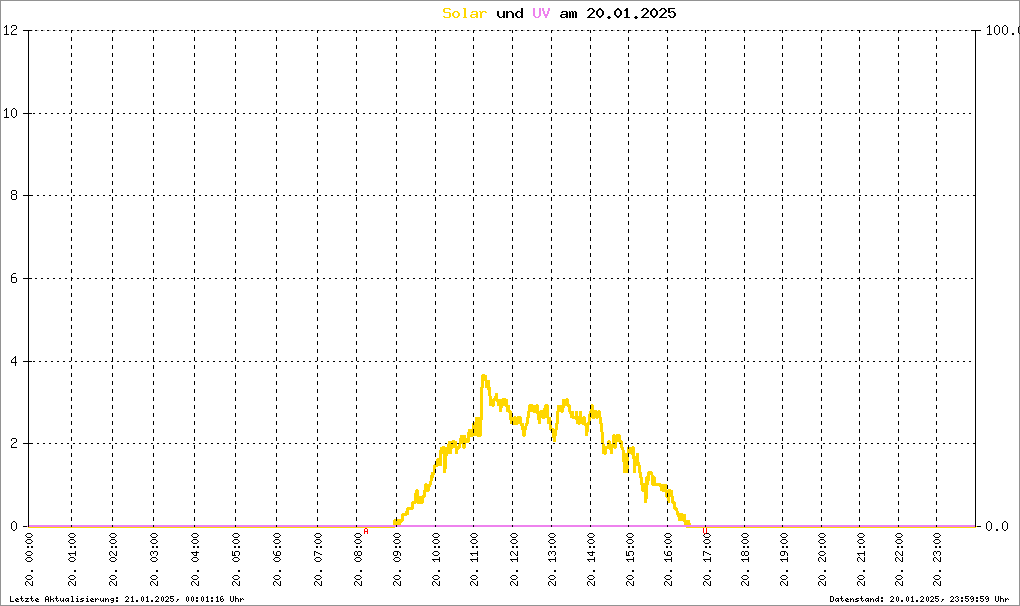Viewport: 1020px width, 606px height.
Task: Click the left axis value '4'
Action: tap(14, 361)
